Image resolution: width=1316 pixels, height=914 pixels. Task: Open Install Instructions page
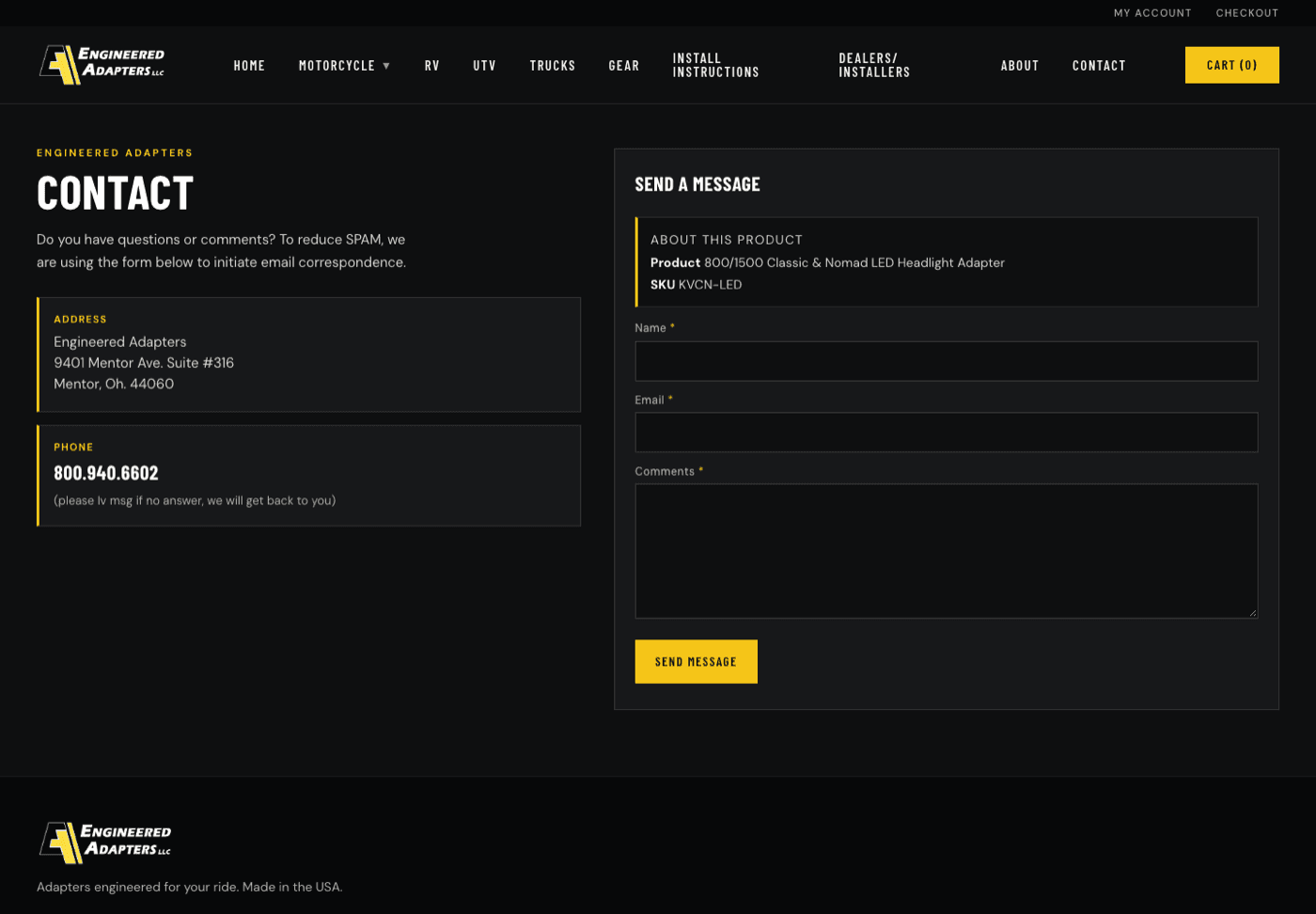pyautogui.click(x=716, y=65)
